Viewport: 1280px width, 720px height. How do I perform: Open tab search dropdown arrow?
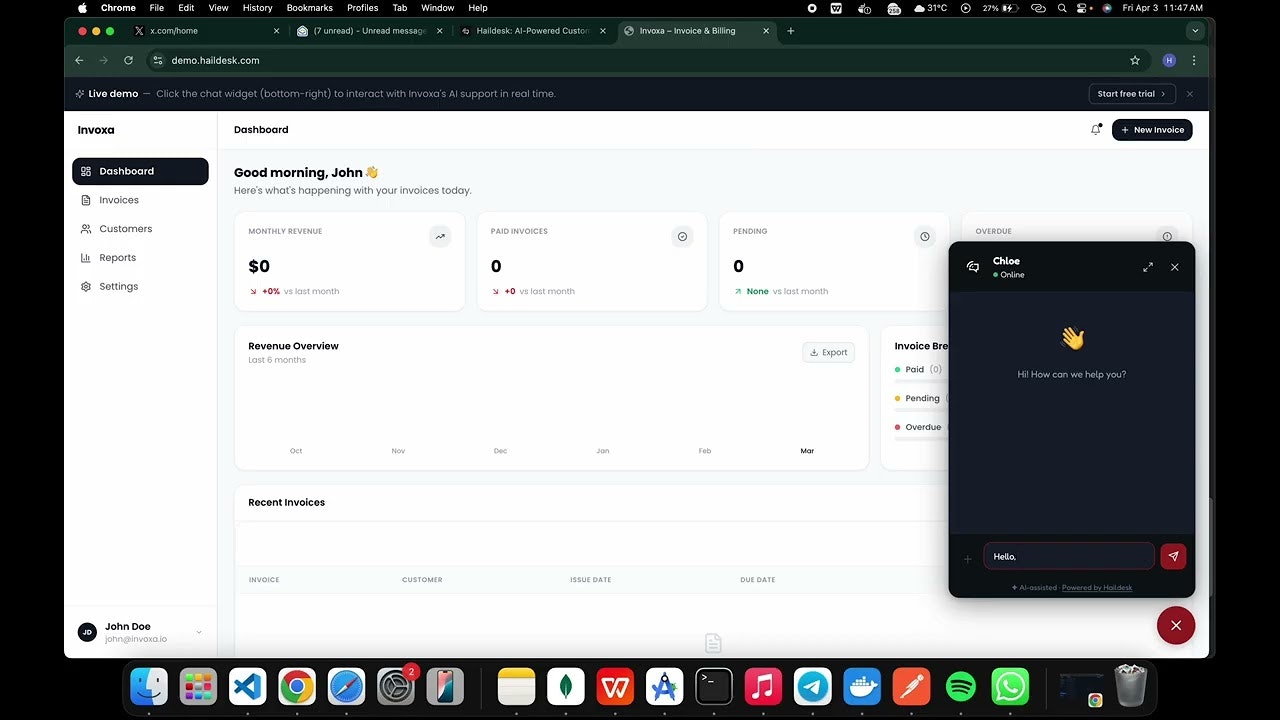click(x=1194, y=31)
